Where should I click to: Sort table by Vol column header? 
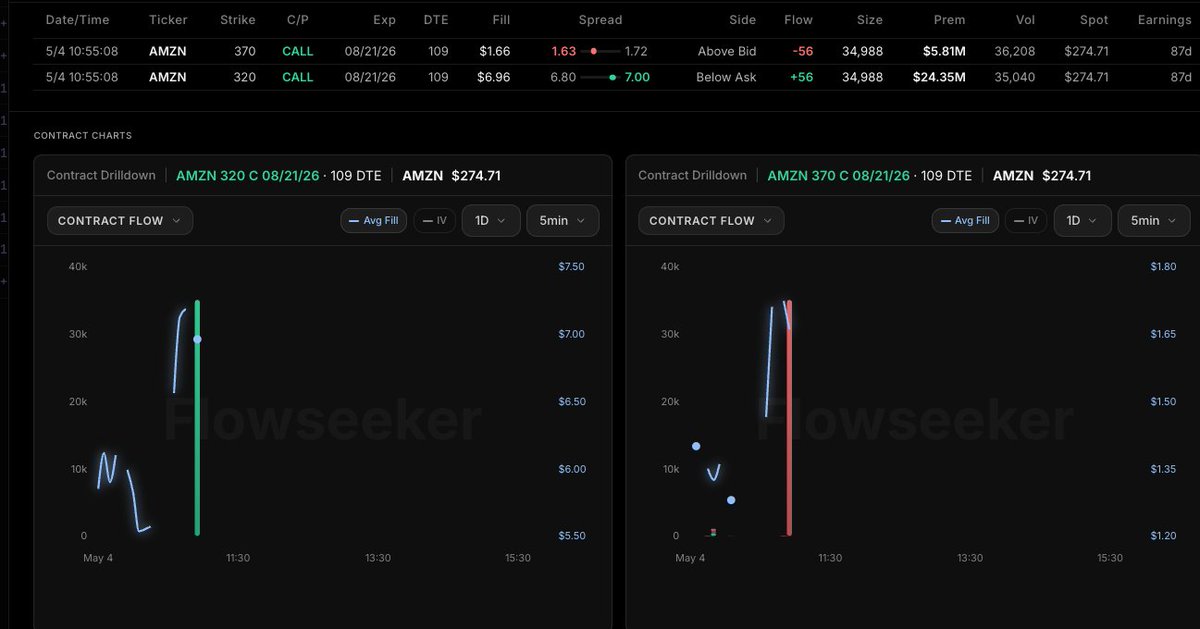pyautogui.click(x=1024, y=20)
